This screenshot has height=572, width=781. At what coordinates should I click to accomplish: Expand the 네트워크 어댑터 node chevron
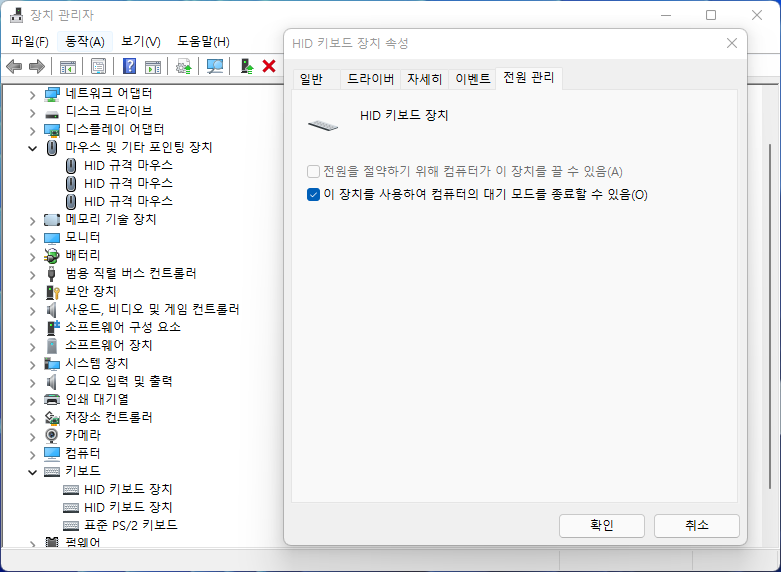(x=32, y=95)
